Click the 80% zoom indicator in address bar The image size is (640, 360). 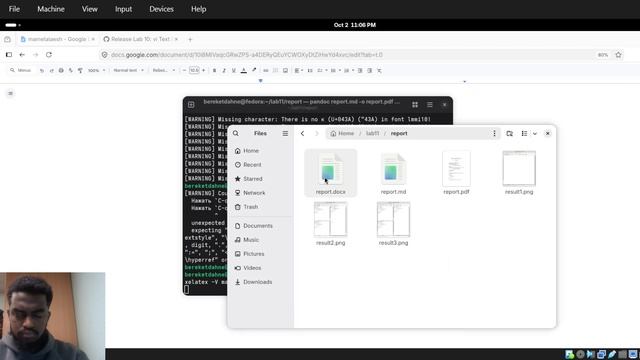click(603, 55)
